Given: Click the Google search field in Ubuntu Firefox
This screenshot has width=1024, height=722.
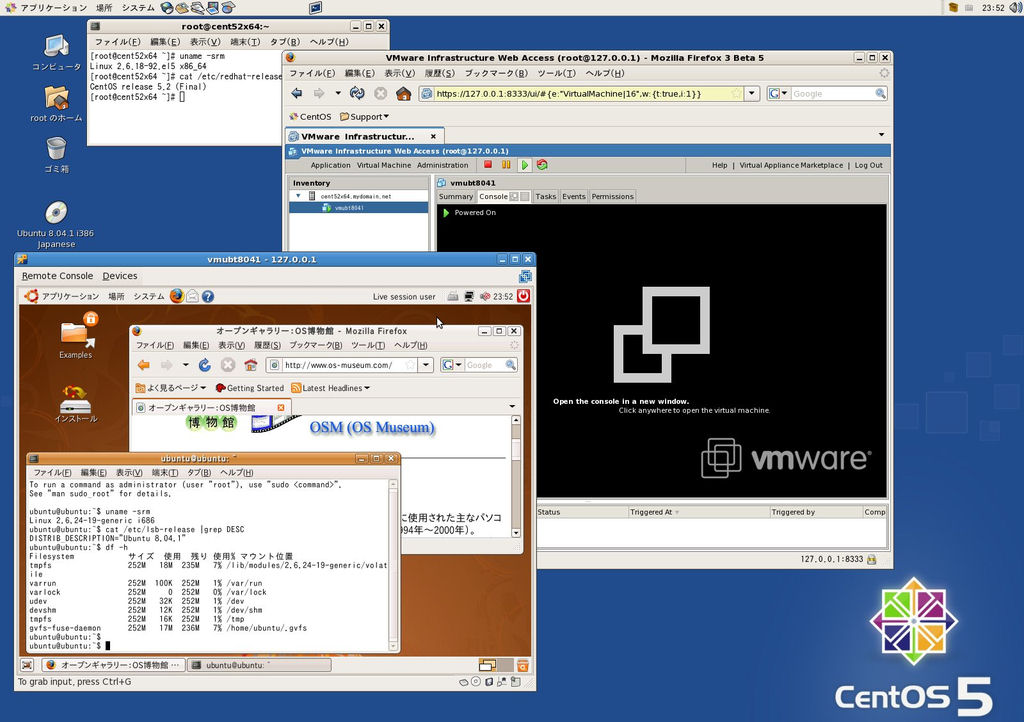Looking at the screenshot, I should 483,365.
